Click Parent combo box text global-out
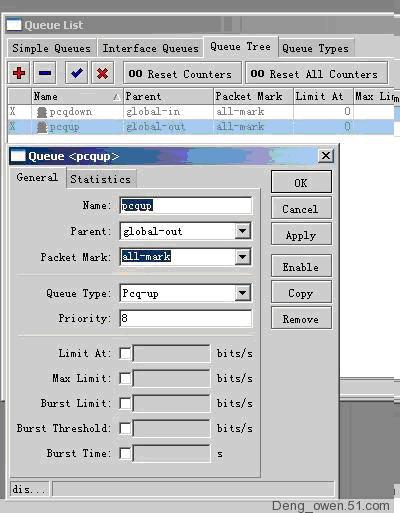The image size is (400, 513). click(x=153, y=231)
